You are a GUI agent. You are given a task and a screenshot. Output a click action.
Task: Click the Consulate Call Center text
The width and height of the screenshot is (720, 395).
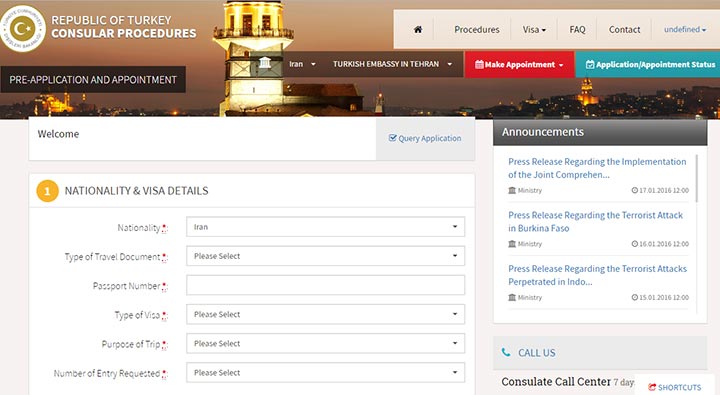coord(556,382)
